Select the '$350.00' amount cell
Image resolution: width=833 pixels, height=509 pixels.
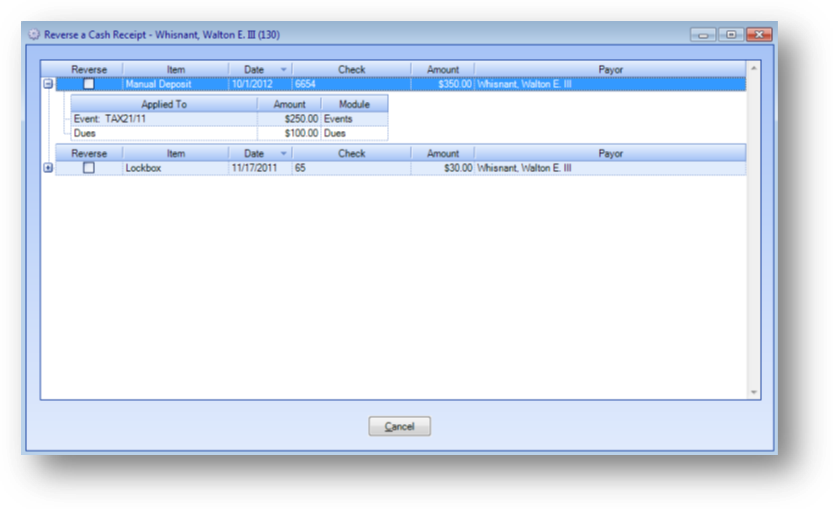pos(443,84)
